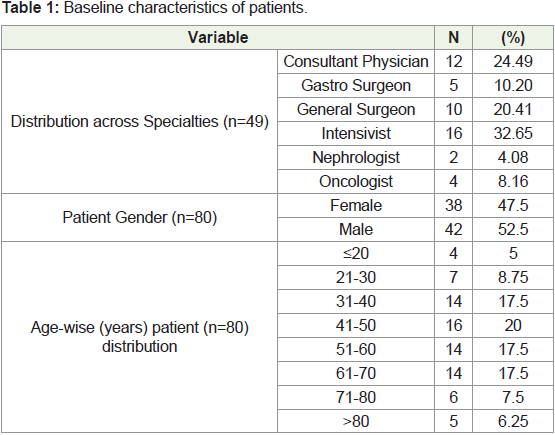
Task: Select the General Surgeon cell
Action: point(356,110)
